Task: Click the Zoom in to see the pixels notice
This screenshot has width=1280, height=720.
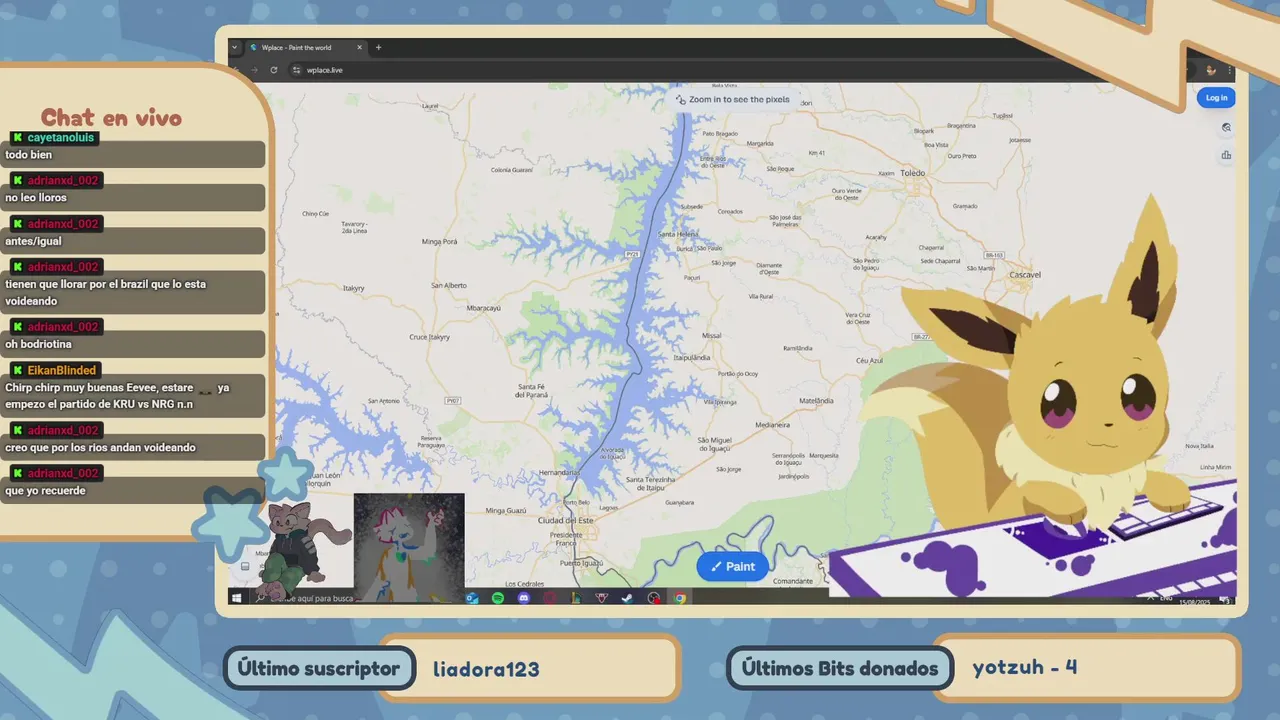Action: tap(733, 100)
